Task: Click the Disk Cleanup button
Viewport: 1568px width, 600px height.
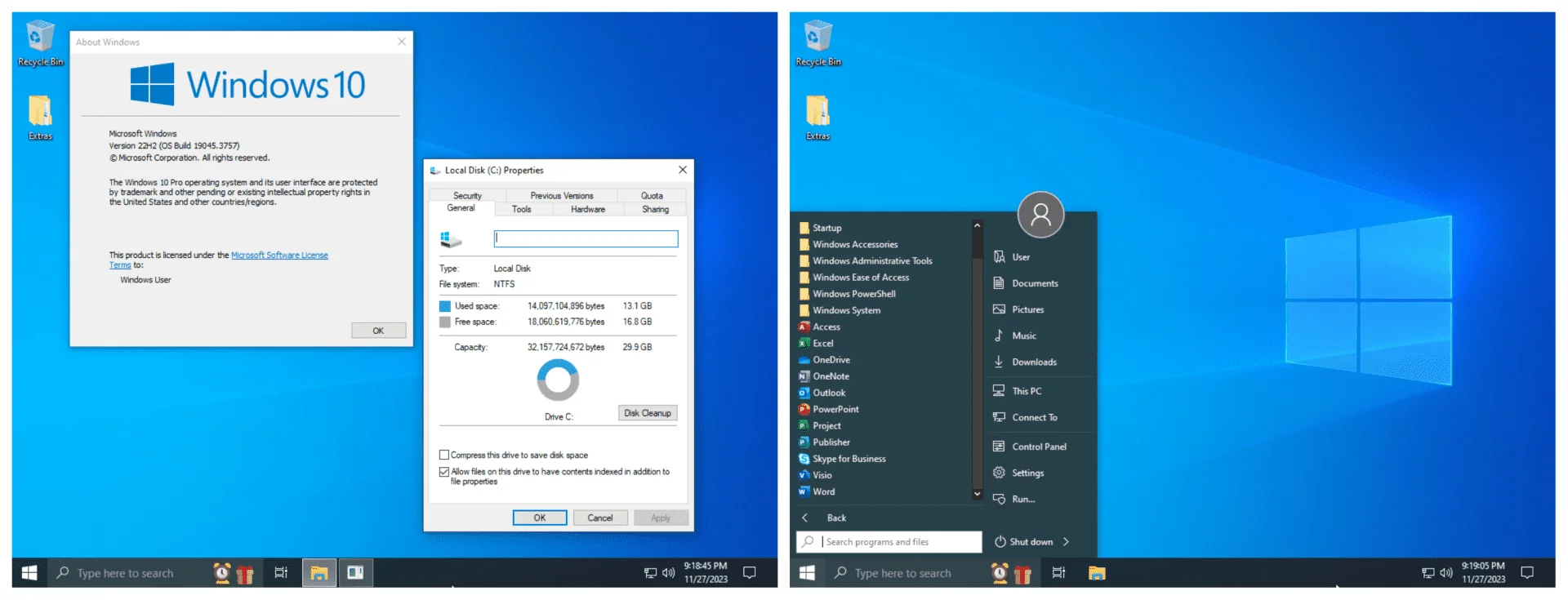Action: [x=648, y=413]
